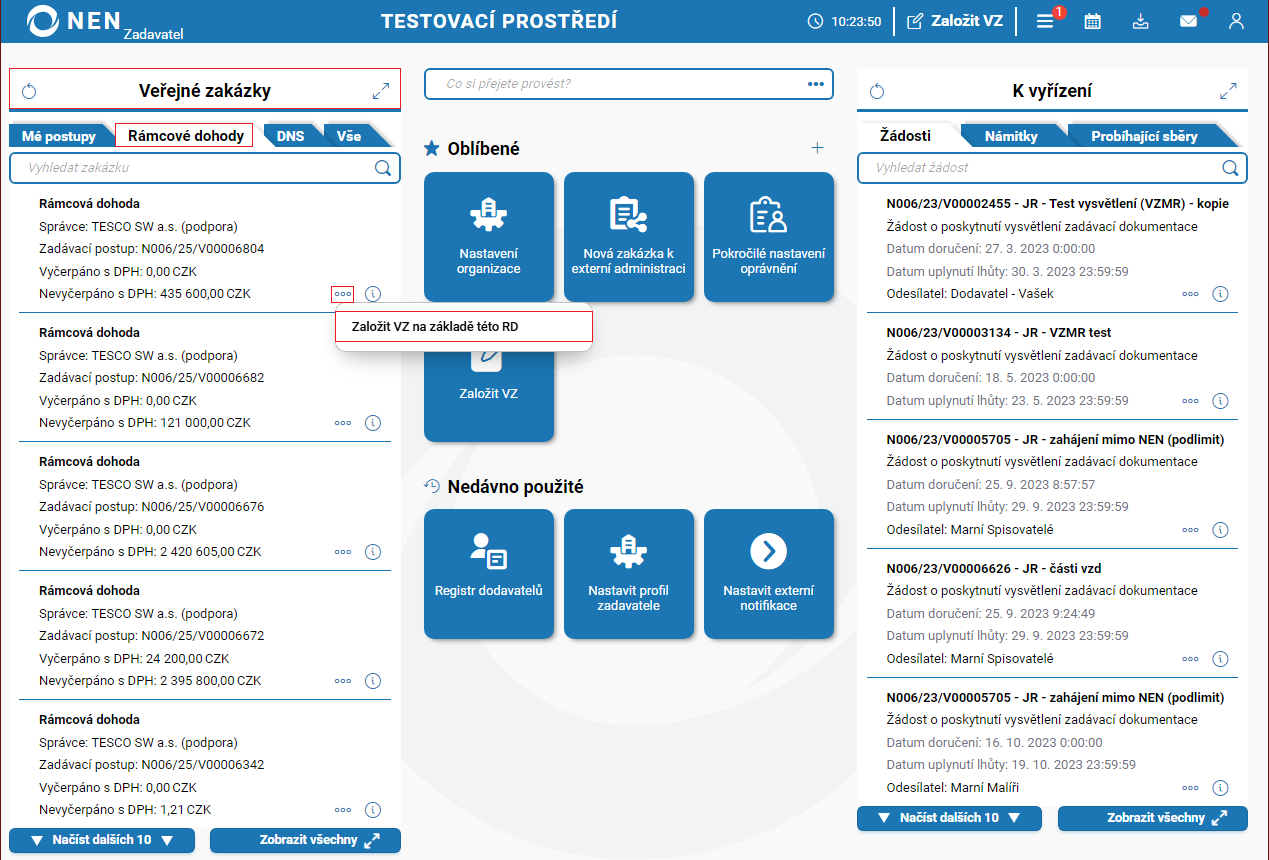The width and height of the screenshot is (1269, 860).
Task: Open the messages envelope icon
Action: click(x=1188, y=21)
